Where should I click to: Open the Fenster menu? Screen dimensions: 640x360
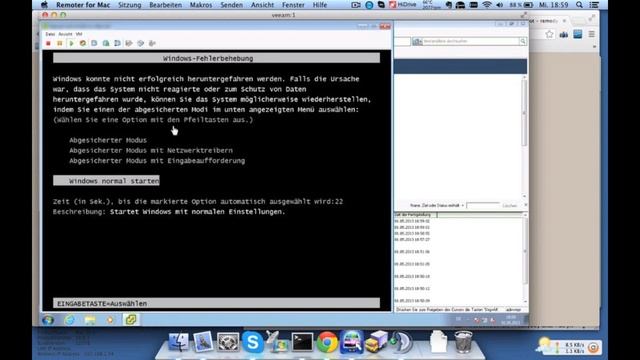[293, 5]
